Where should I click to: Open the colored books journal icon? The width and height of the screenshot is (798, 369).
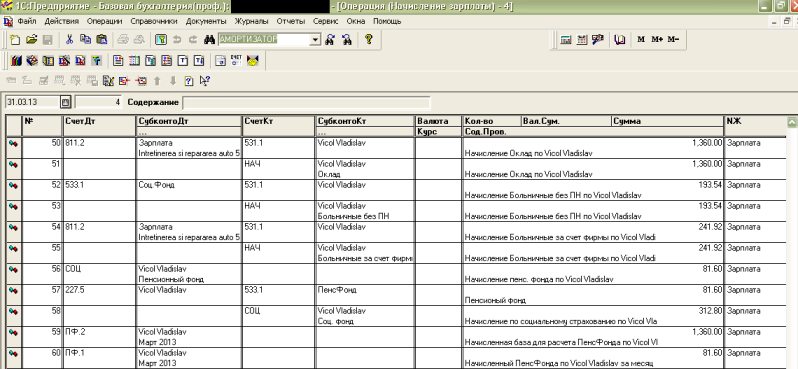pyautogui.click(x=16, y=61)
